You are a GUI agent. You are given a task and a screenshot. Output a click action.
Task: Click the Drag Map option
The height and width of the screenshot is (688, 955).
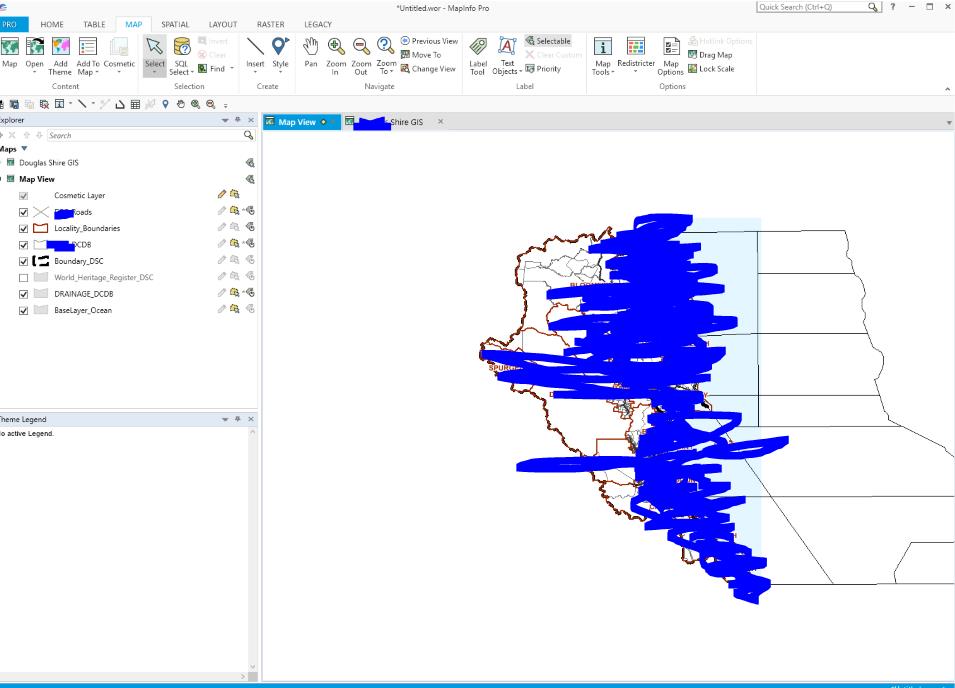(x=710, y=55)
